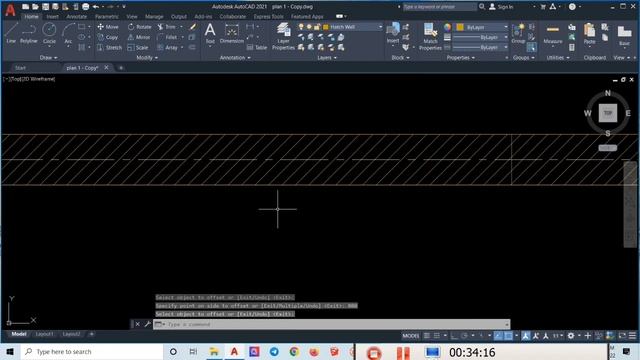
Task: Click the Mirror tool
Action: [139, 37]
